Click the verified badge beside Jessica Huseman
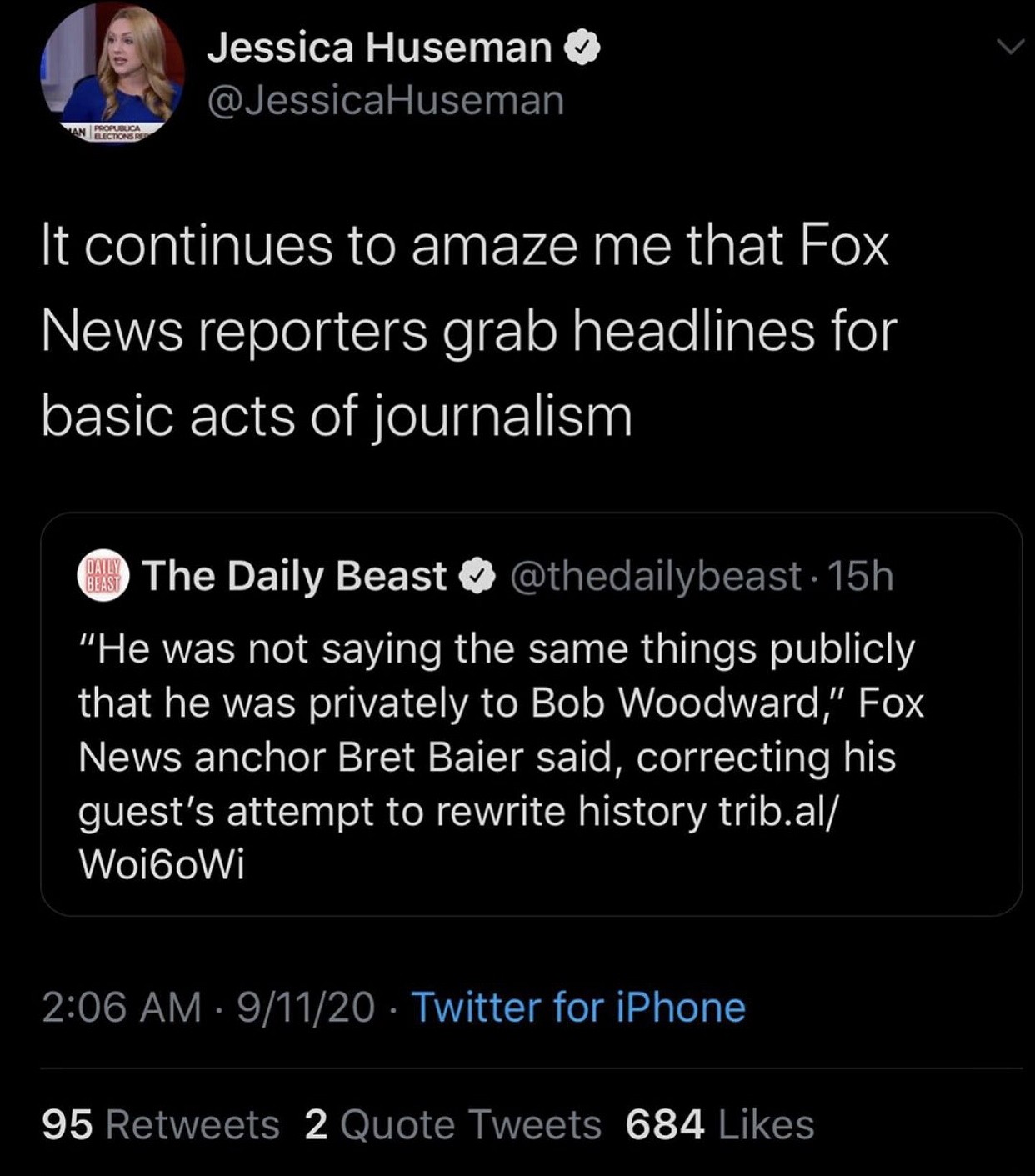The image size is (1035, 1176). 582,48
